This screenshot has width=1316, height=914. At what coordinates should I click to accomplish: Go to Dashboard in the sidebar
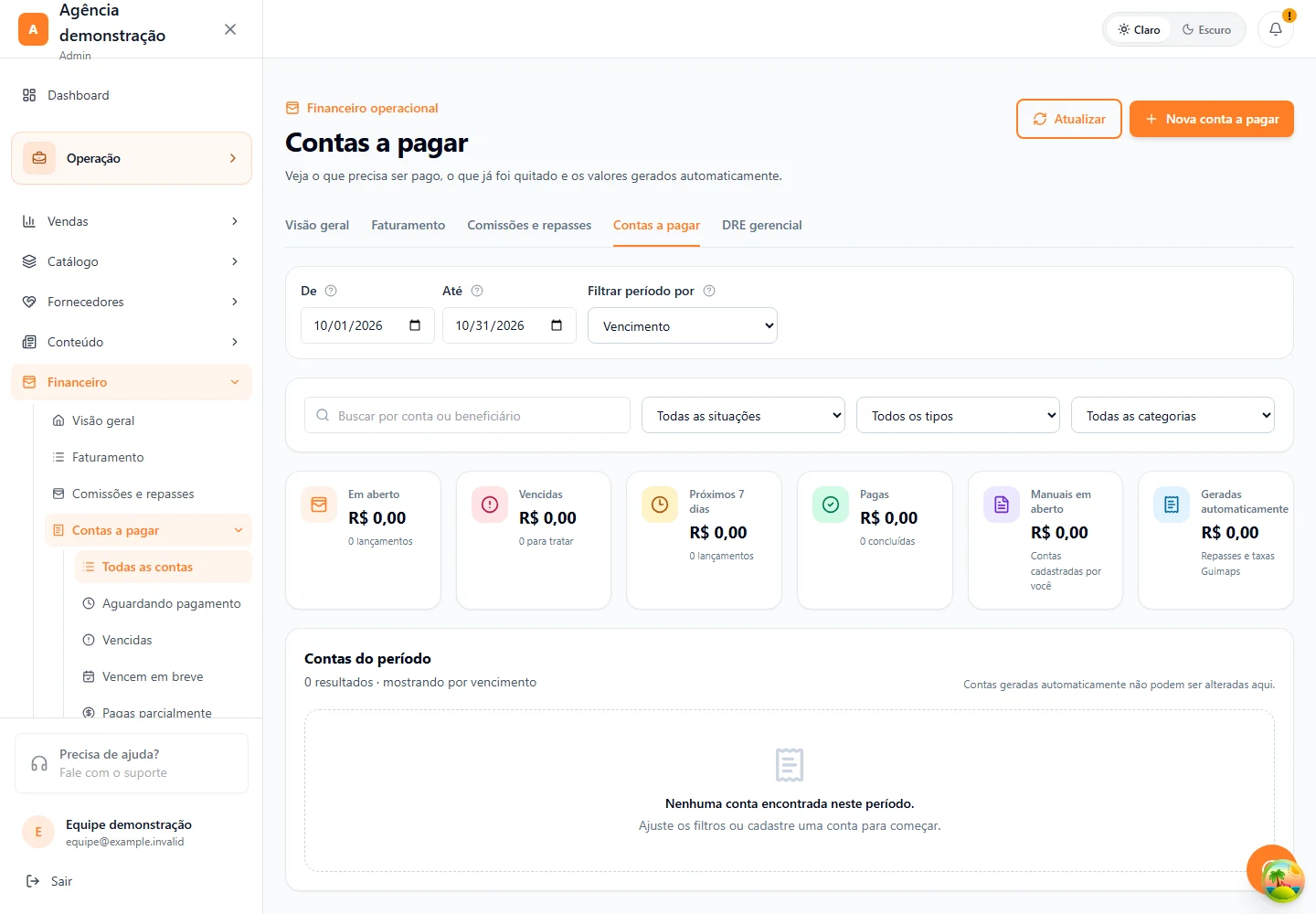tap(132, 95)
